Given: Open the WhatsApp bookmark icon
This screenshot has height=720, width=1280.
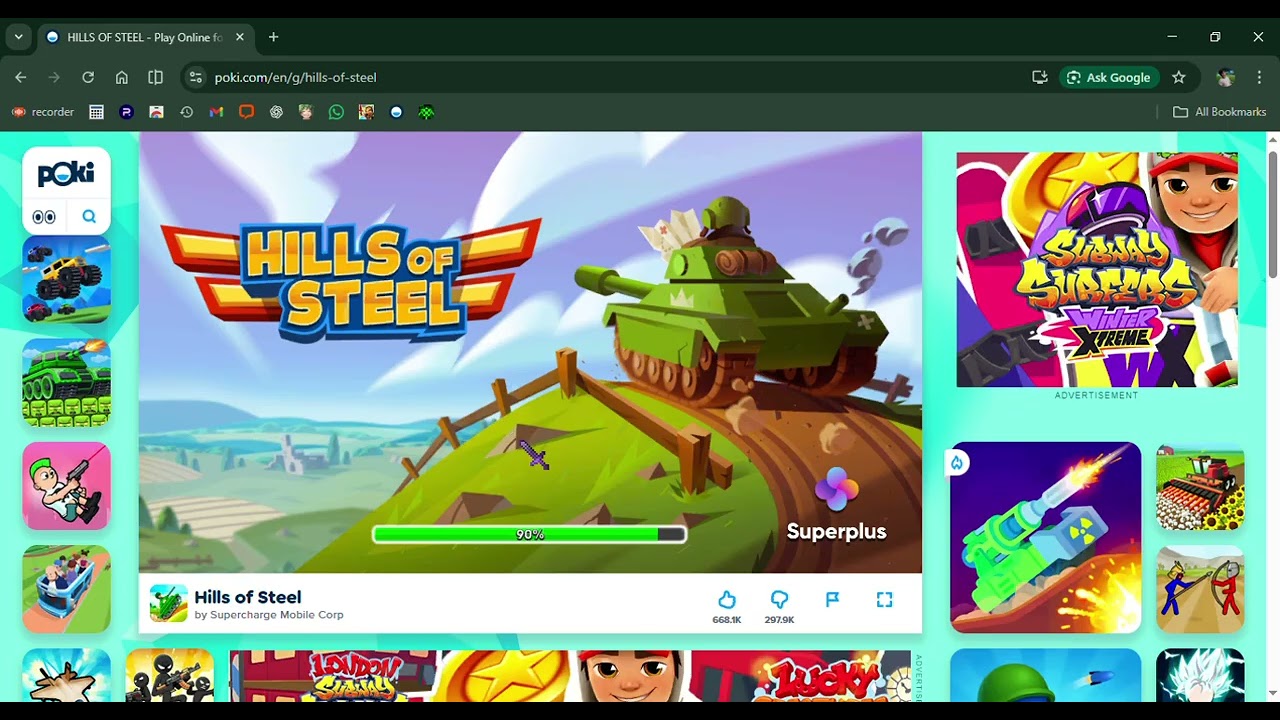Looking at the screenshot, I should tap(336, 112).
